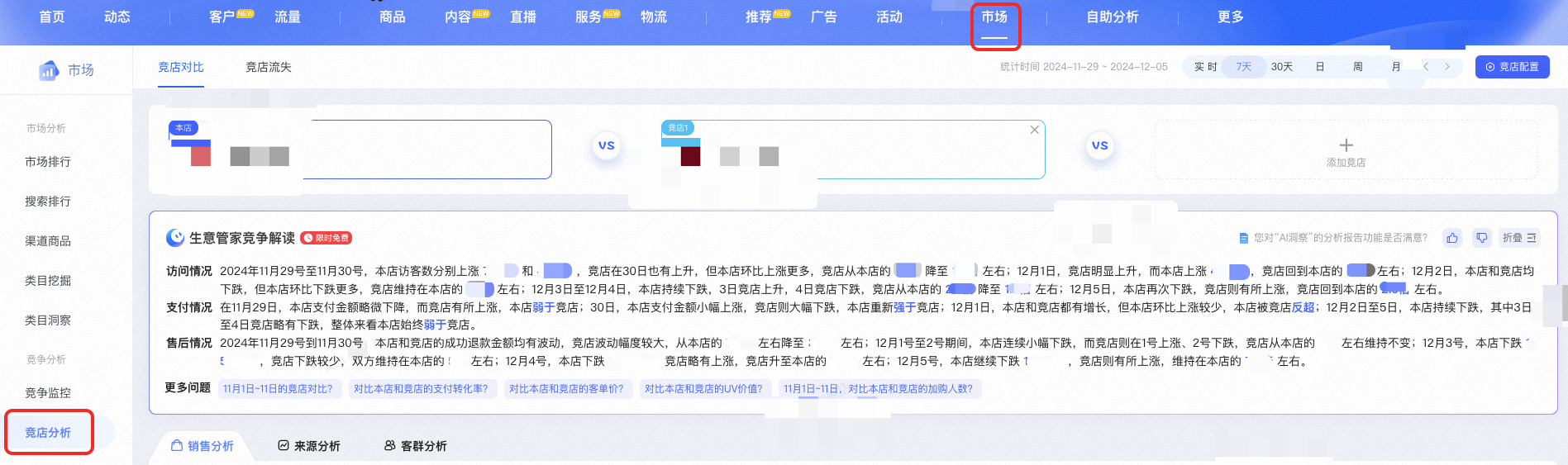Image resolution: width=1568 pixels, height=465 pixels.
Task: Open the 直播 top menu
Action: point(523,17)
